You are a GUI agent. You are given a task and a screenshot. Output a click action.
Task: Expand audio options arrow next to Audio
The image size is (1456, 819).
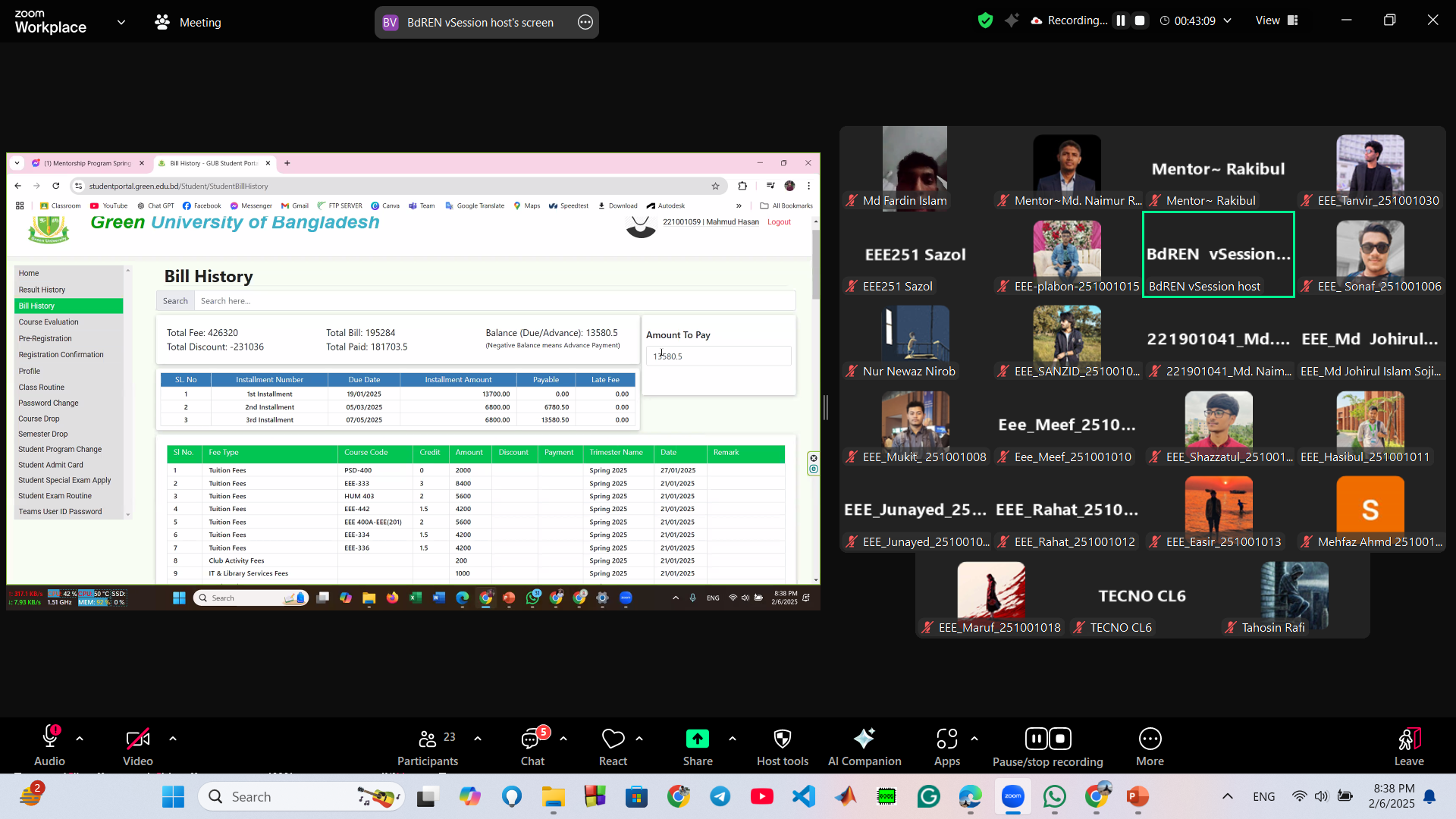pyautogui.click(x=80, y=738)
